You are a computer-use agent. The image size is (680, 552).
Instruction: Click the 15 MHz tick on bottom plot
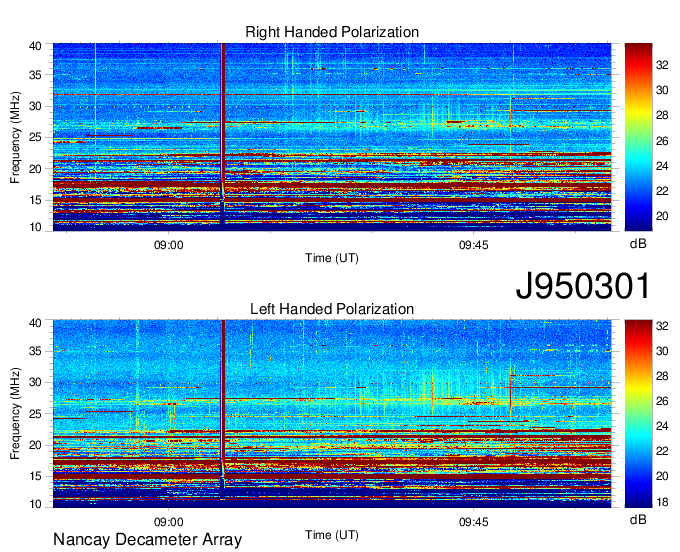[35, 476]
